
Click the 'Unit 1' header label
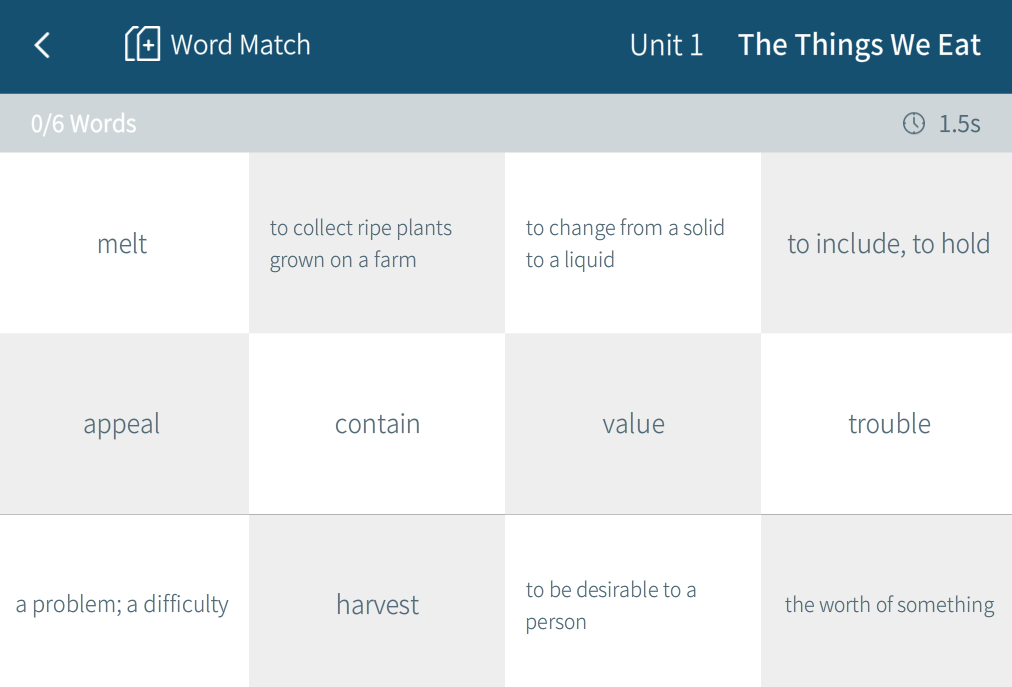(x=666, y=45)
